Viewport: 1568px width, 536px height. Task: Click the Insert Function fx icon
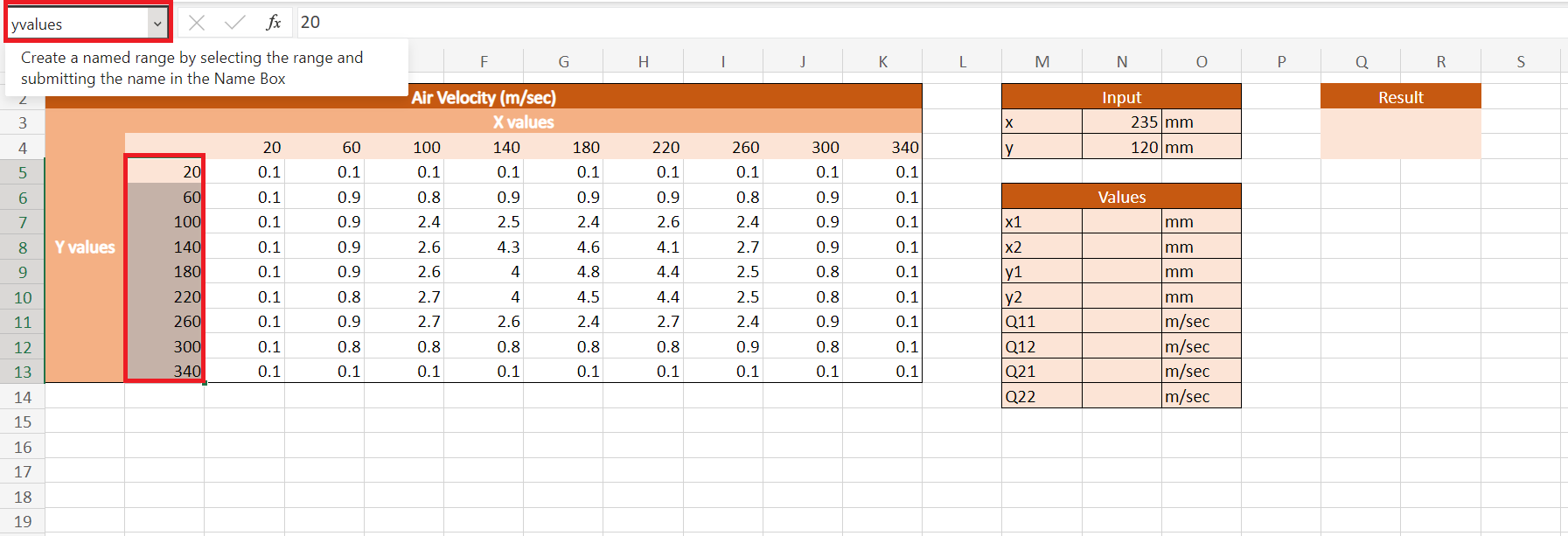tap(274, 23)
